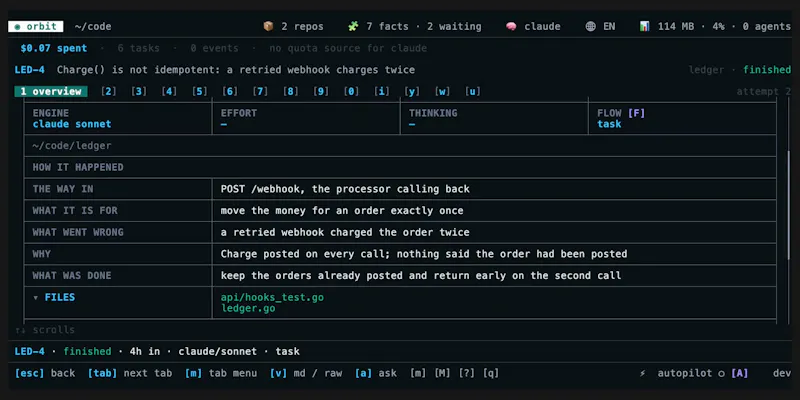Click the [?] help key hint

tap(466, 373)
